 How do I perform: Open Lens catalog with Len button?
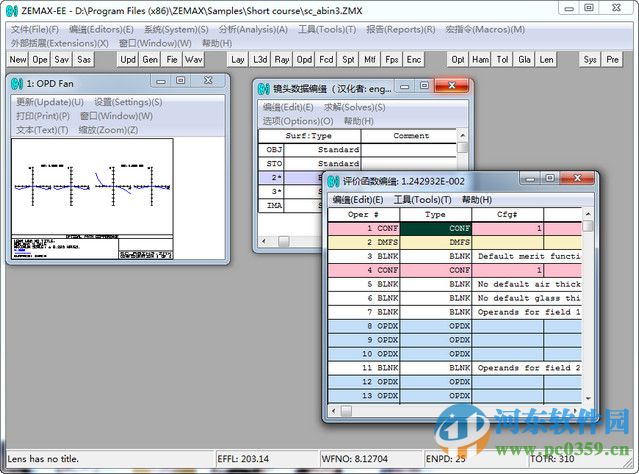546,60
